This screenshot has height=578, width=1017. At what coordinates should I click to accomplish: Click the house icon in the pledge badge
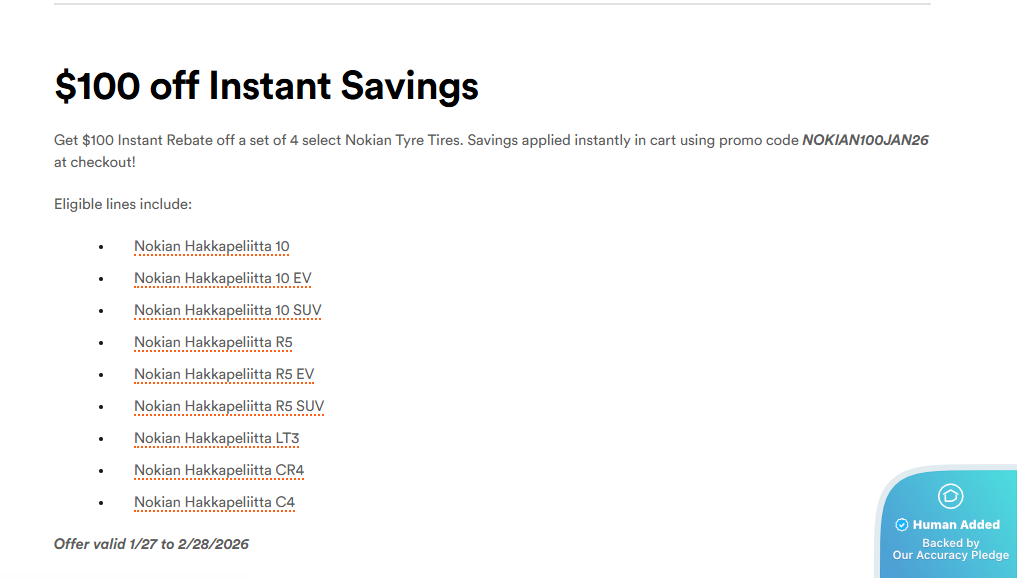coord(950,495)
